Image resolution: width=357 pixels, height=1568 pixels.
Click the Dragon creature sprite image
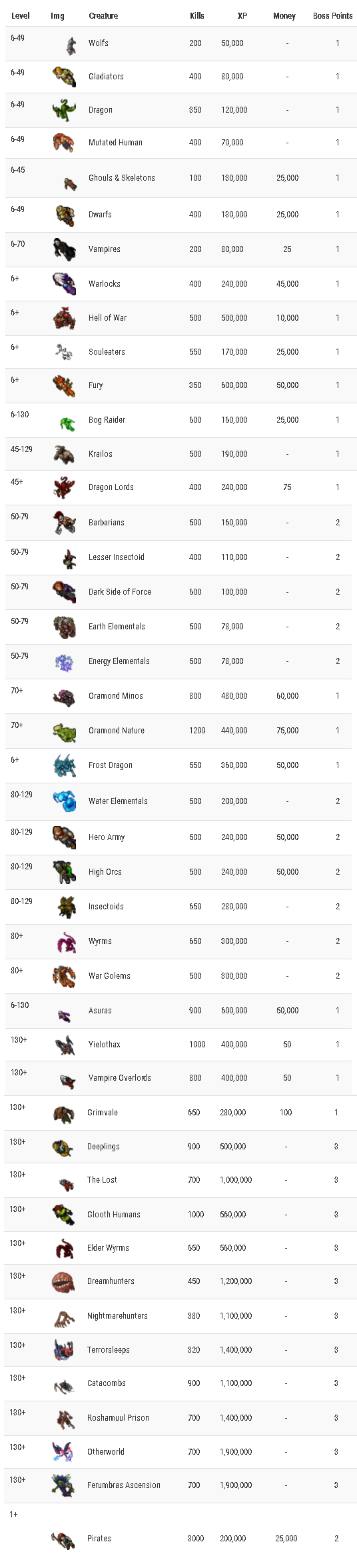pos(65,109)
